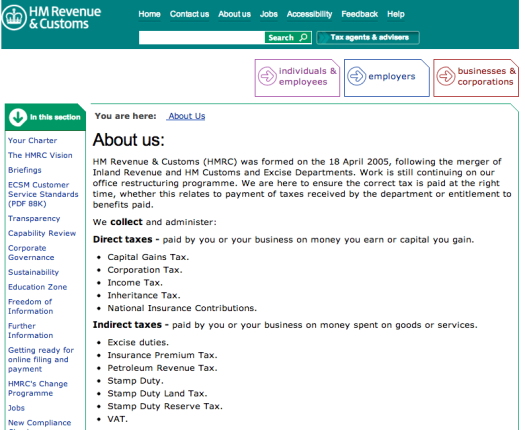Click the Stamp Duty Reserve Tax list item
The height and width of the screenshot is (430, 525).
165,406
